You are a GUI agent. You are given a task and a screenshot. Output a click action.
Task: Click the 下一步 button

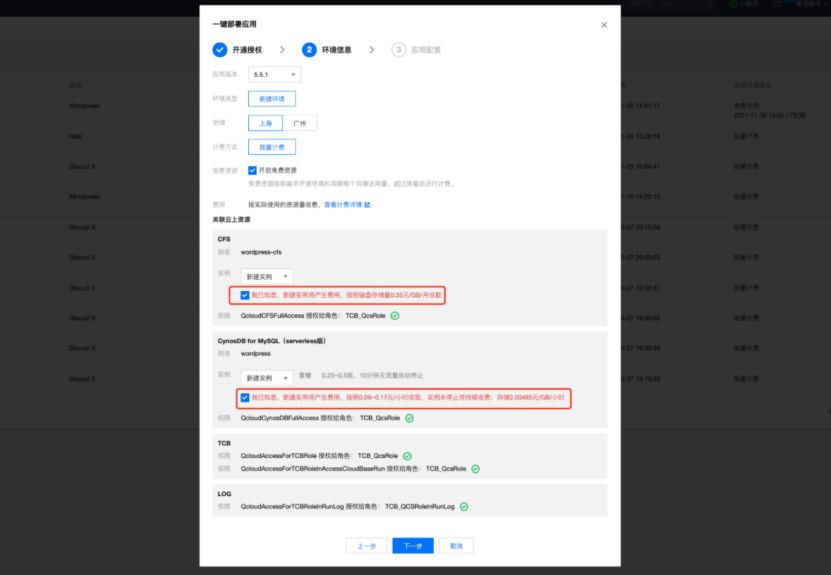pos(413,546)
